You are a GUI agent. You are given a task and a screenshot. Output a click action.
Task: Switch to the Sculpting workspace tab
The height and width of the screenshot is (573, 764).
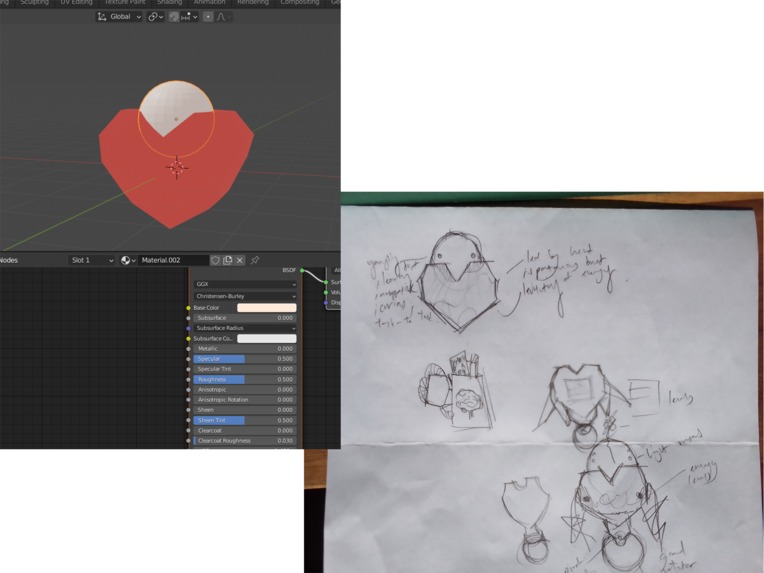click(x=35, y=2)
